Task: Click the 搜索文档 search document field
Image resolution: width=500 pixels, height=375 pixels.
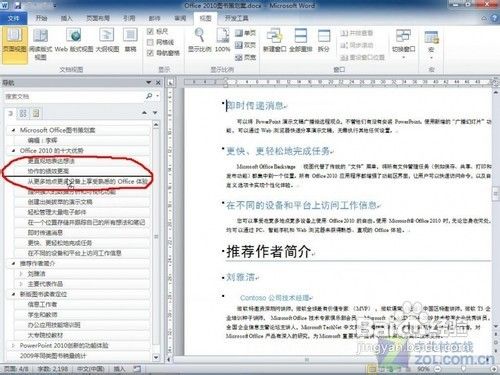Action: pyautogui.click(x=75, y=96)
